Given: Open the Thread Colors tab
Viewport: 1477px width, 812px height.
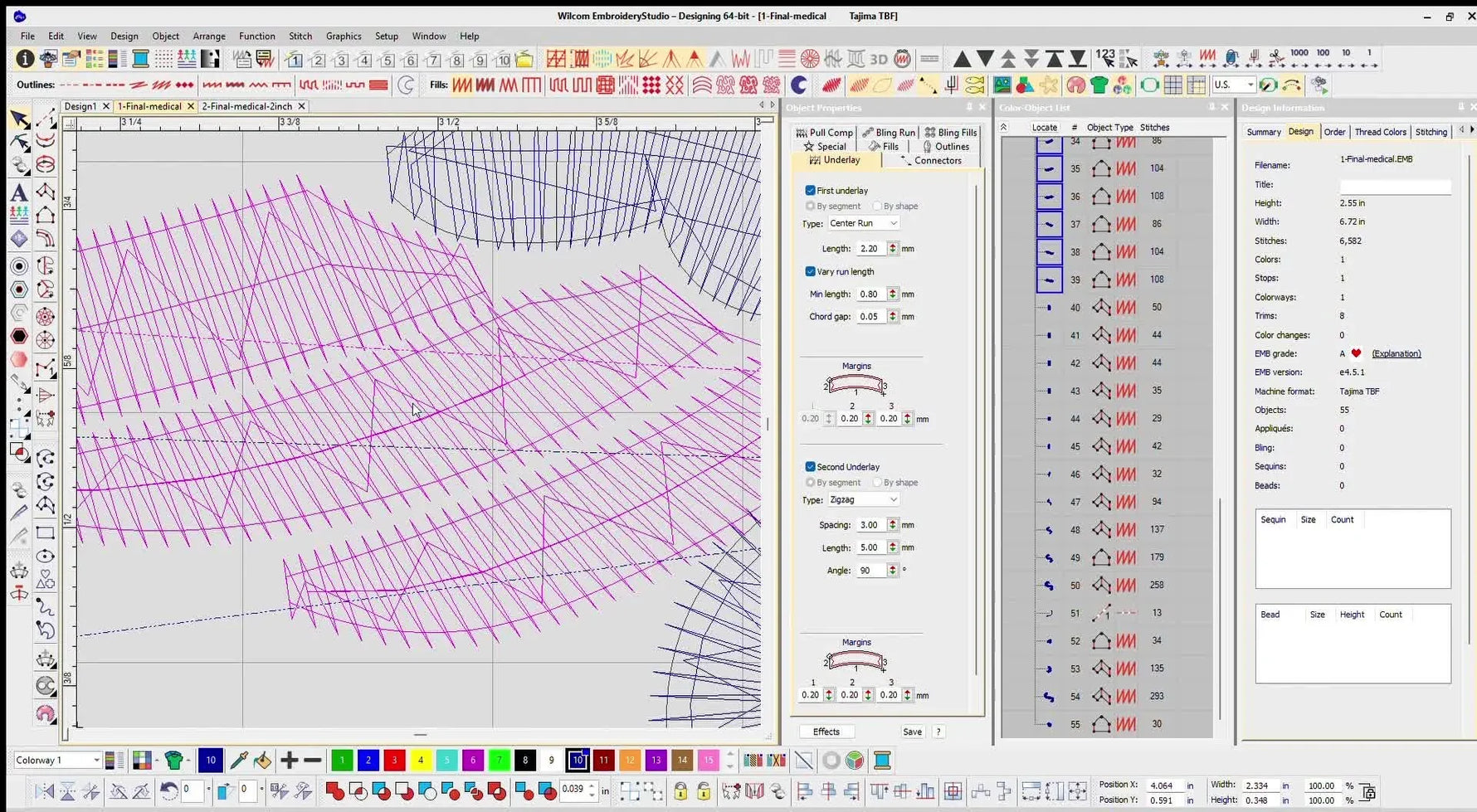Looking at the screenshot, I should click(1380, 132).
